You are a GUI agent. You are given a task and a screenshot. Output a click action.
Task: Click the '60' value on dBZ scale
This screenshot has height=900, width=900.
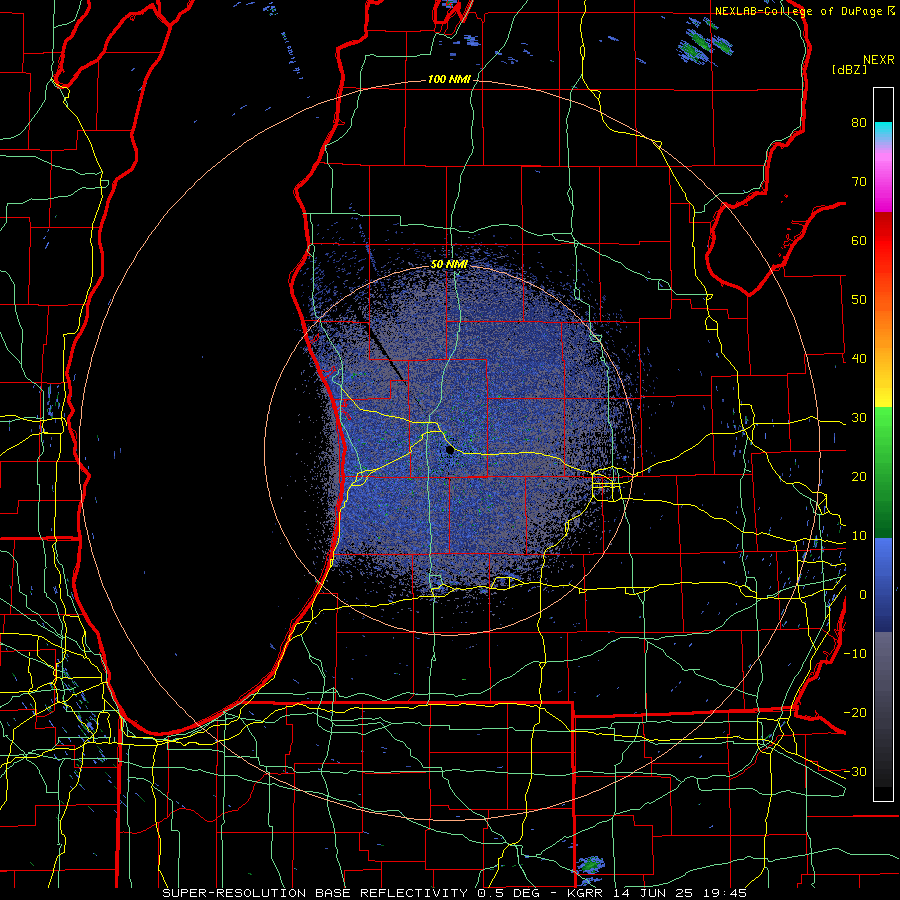click(x=859, y=240)
